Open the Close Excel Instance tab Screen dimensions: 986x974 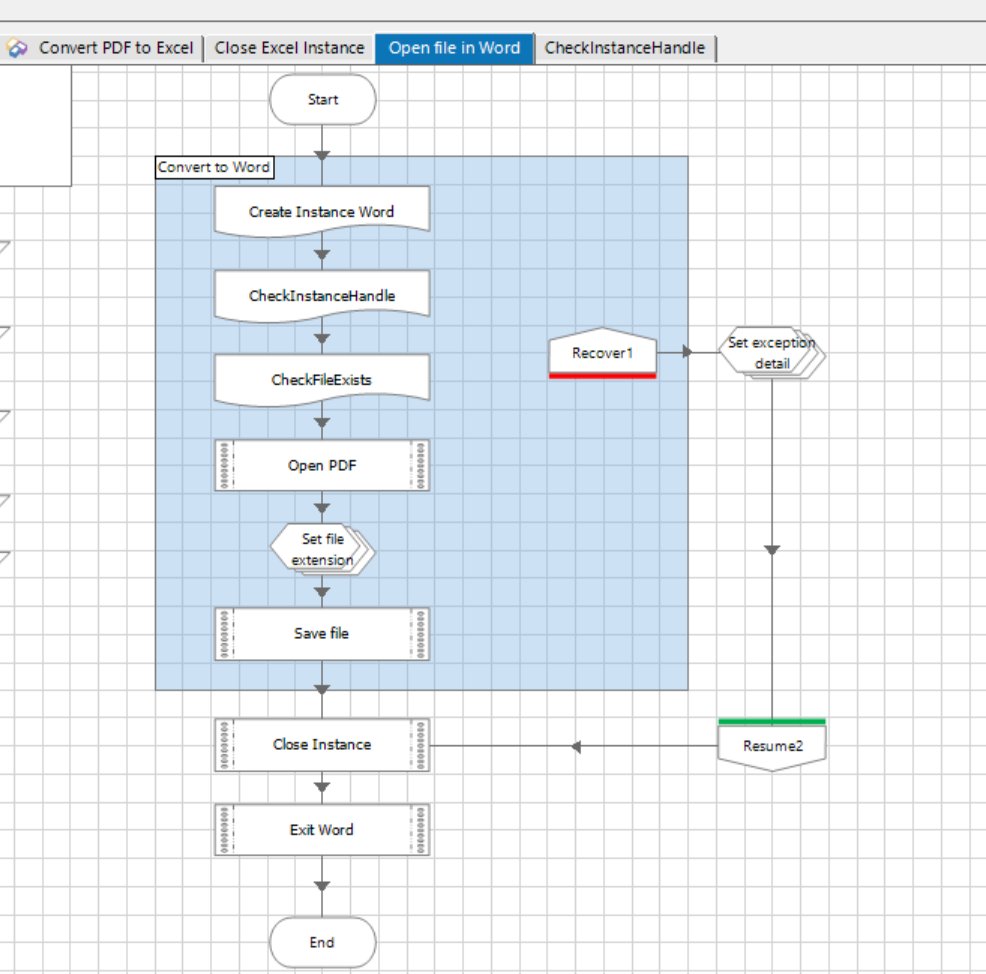289,48
